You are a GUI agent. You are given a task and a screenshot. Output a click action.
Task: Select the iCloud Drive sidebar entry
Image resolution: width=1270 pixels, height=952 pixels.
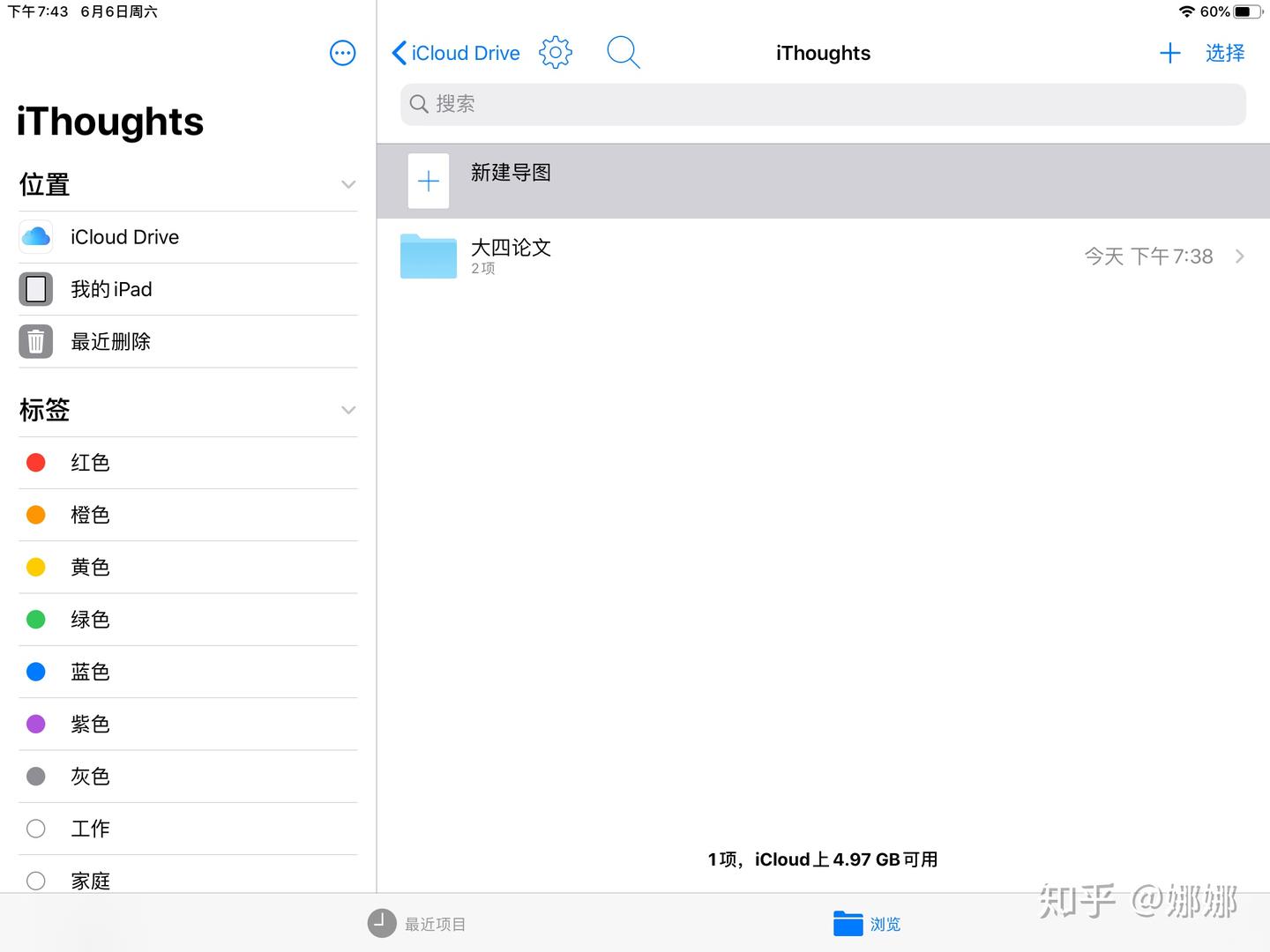(x=124, y=236)
